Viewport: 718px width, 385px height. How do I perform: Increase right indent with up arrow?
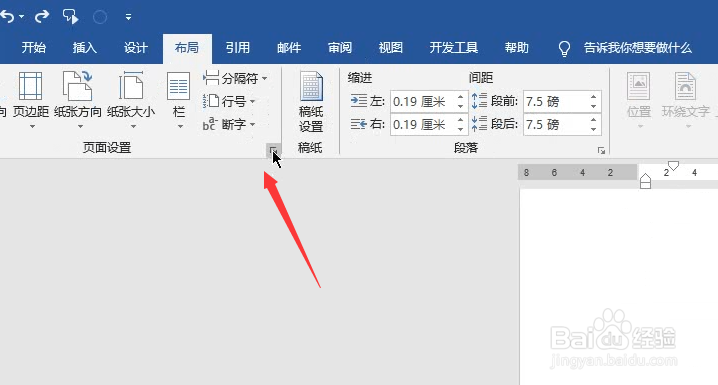click(460, 119)
